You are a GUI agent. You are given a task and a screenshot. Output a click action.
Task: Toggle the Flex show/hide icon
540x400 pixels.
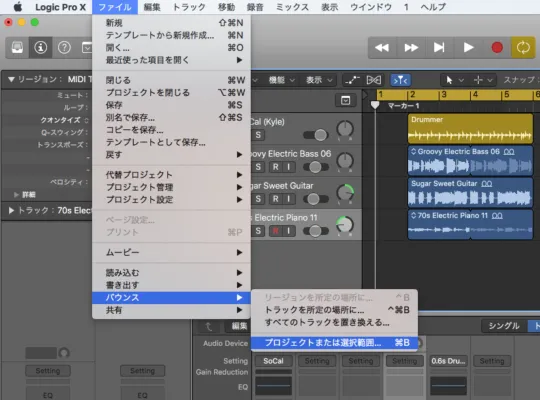[374, 80]
